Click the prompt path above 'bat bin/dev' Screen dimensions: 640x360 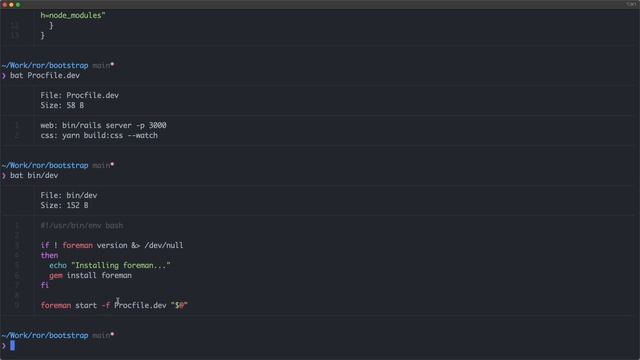point(44,165)
